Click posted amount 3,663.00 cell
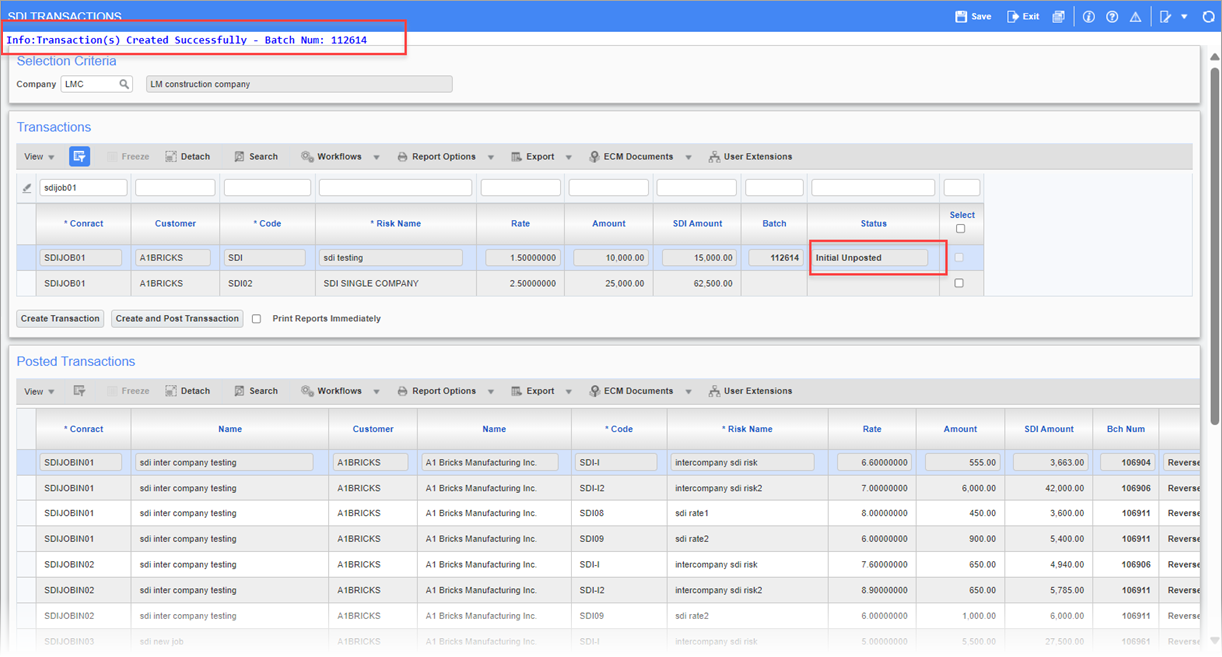The width and height of the screenshot is (1222, 657). tap(1049, 463)
